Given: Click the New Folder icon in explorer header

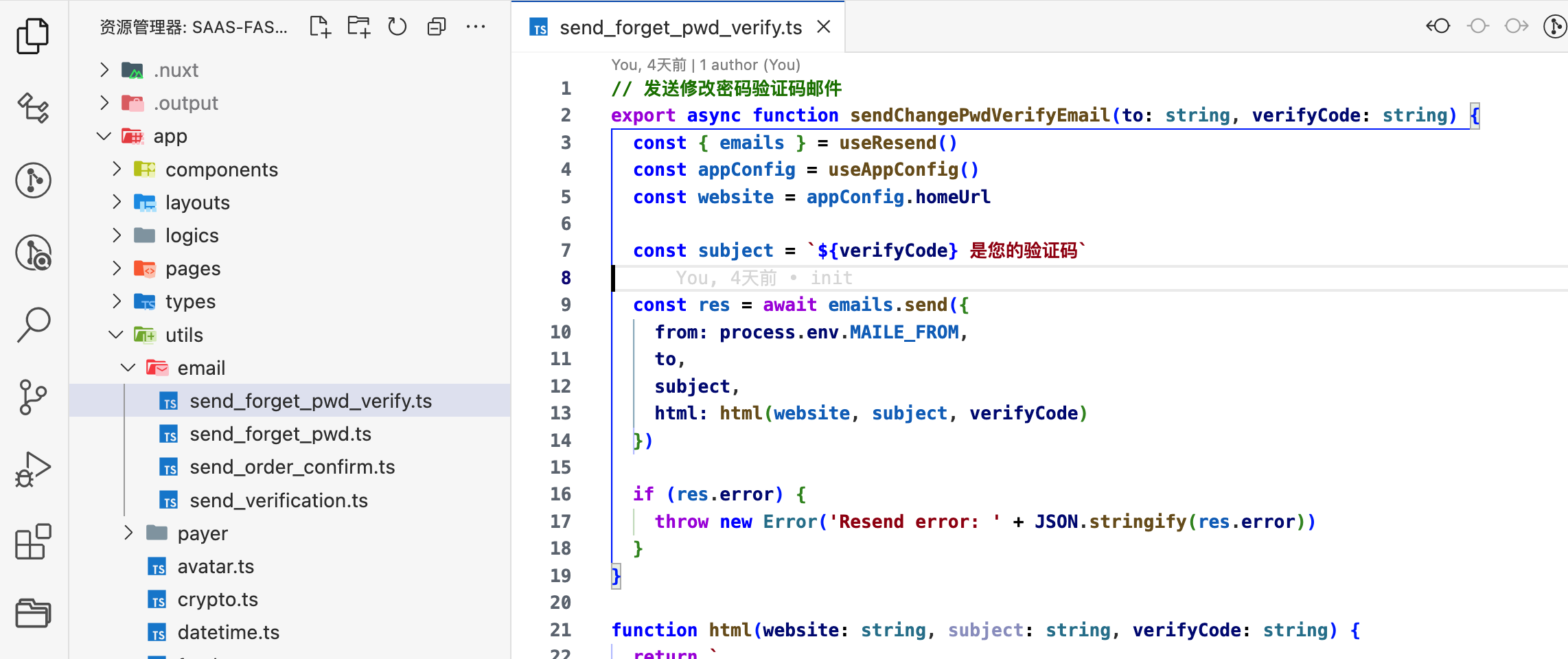Looking at the screenshot, I should pos(358,27).
